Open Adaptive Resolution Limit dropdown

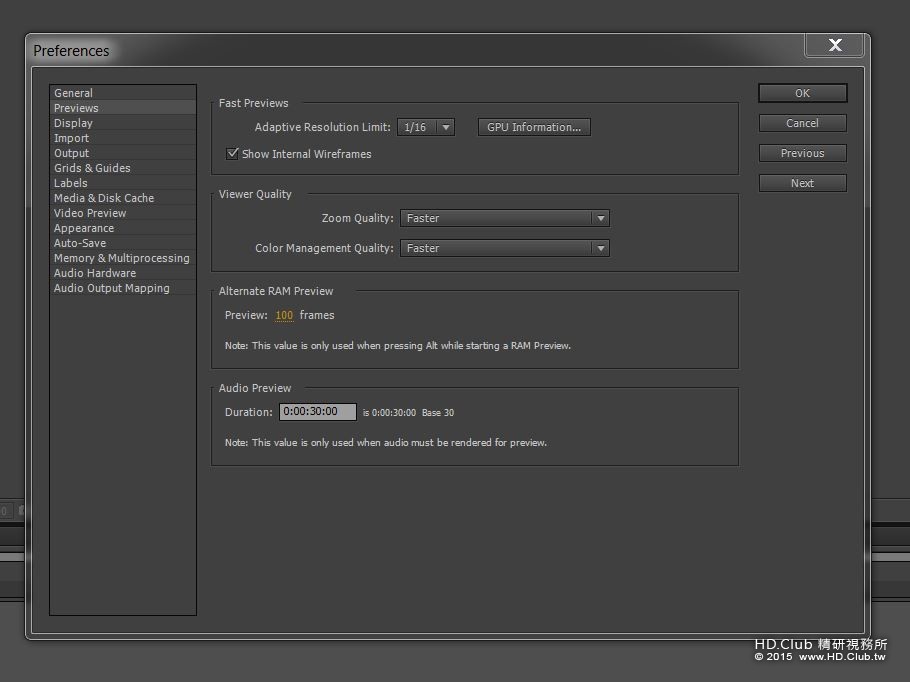(x=425, y=127)
